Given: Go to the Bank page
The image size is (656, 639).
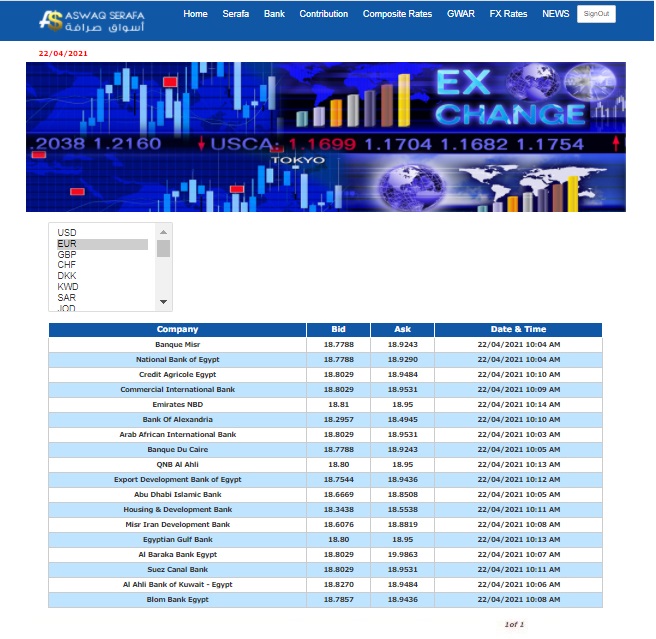Looking at the screenshot, I should [x=274, y=14].
